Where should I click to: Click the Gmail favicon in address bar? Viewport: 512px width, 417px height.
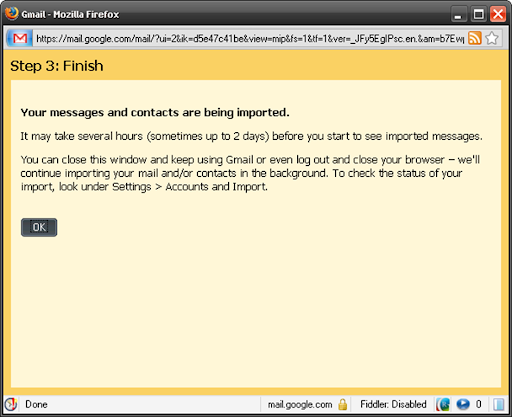[x=20, y=39]
